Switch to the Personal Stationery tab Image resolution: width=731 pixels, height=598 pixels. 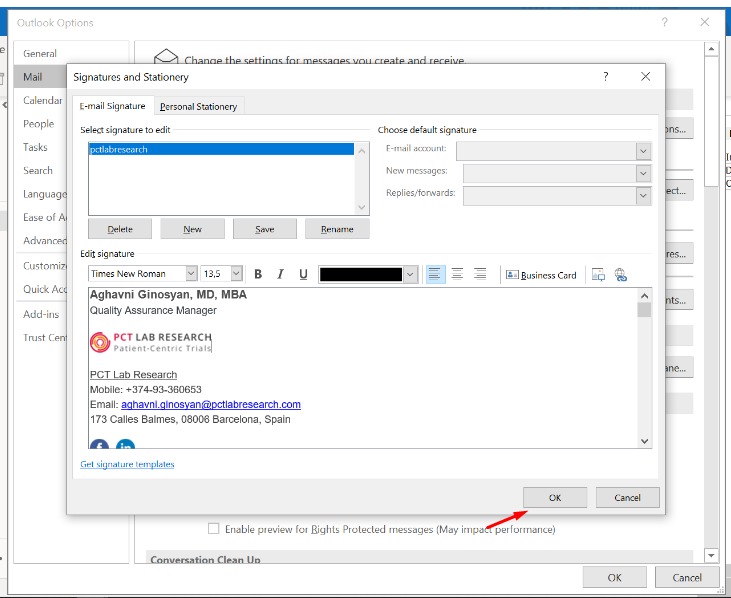pyautogui.click(x=199, y=107)
